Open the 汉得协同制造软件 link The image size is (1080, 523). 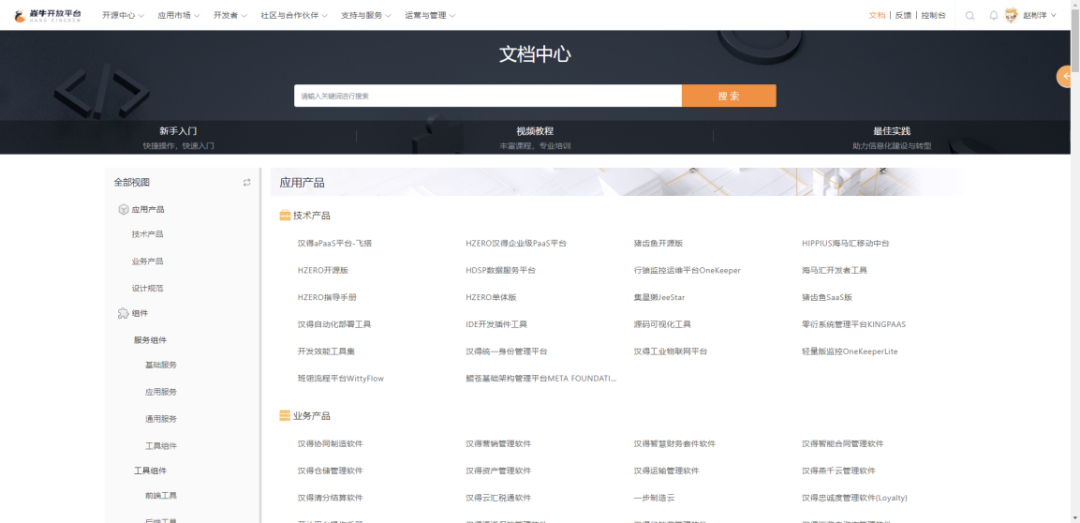coord(330,444)
